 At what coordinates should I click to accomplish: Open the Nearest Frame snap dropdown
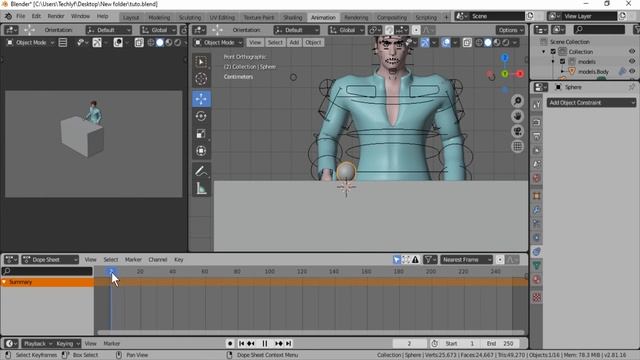[x=467, y=260]
